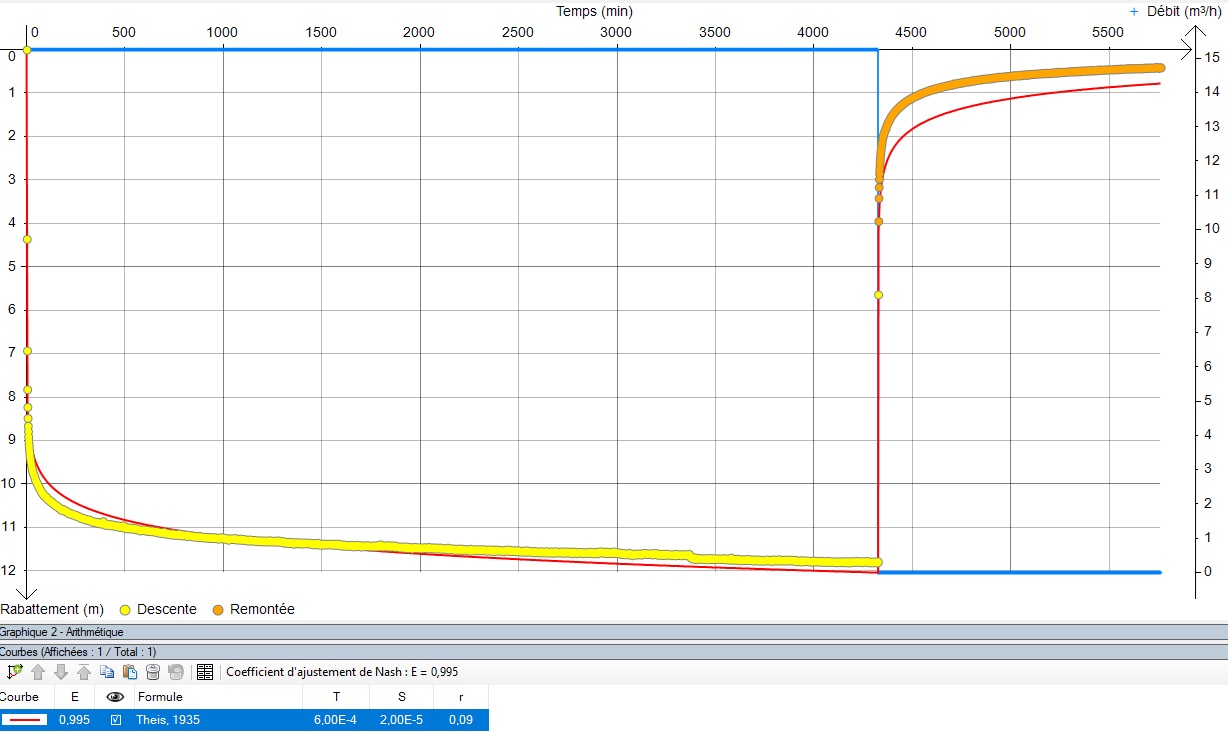Screen dimensions: 1228x732
Task: Click the move curve up arrow
Action: click(39, 672)
